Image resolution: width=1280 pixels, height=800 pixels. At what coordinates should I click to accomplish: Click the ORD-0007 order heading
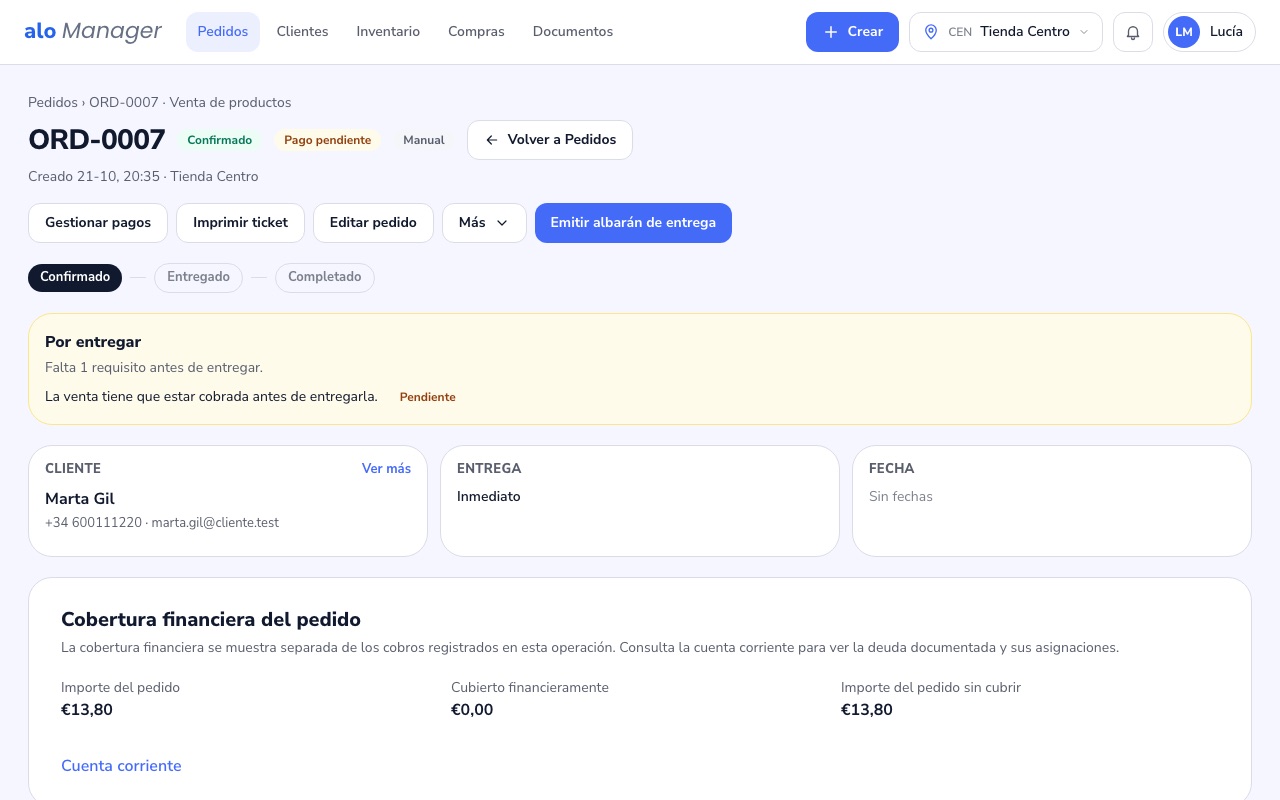(x=97, y=140)
